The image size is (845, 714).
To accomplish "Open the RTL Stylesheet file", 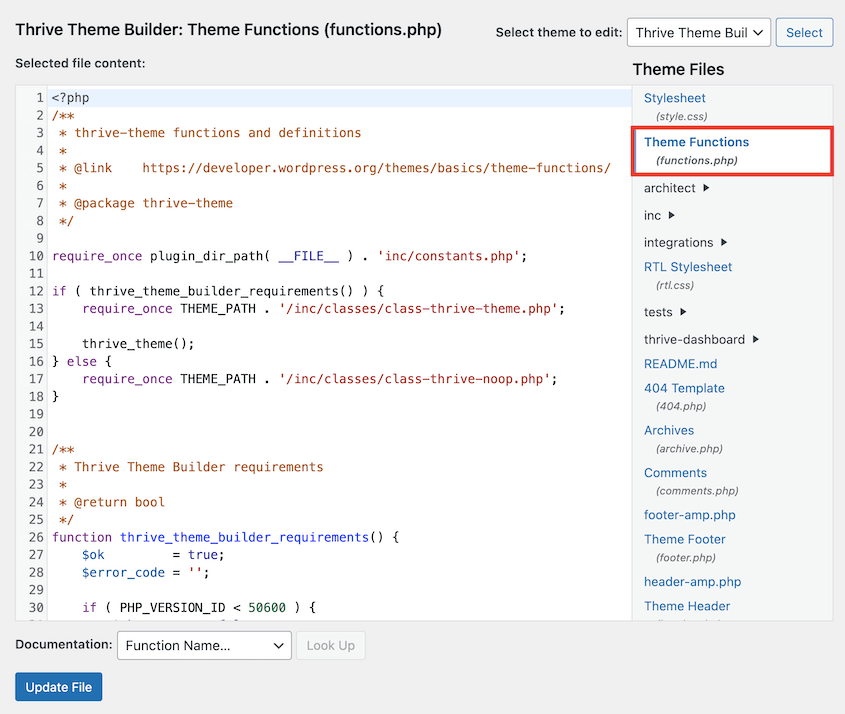I will 688,267.
